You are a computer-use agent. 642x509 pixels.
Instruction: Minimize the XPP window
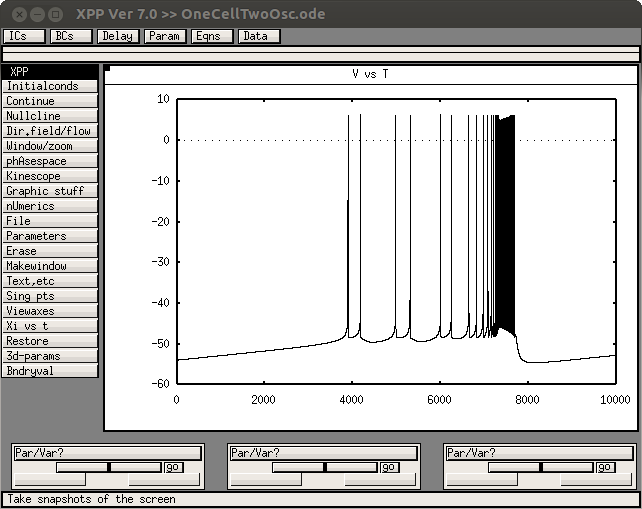click(37, 14)
